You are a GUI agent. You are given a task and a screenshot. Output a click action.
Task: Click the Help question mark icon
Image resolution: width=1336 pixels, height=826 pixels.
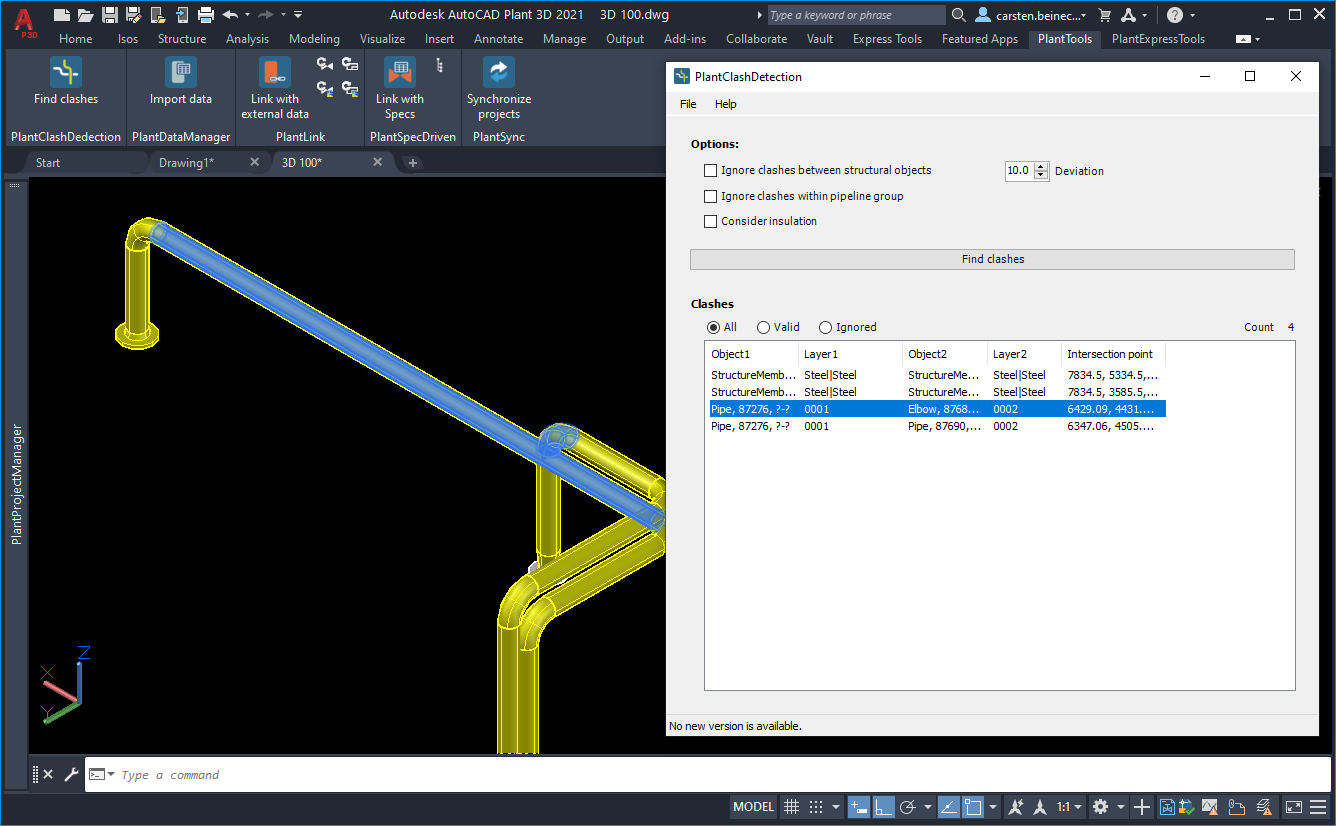coord(1175,15)
